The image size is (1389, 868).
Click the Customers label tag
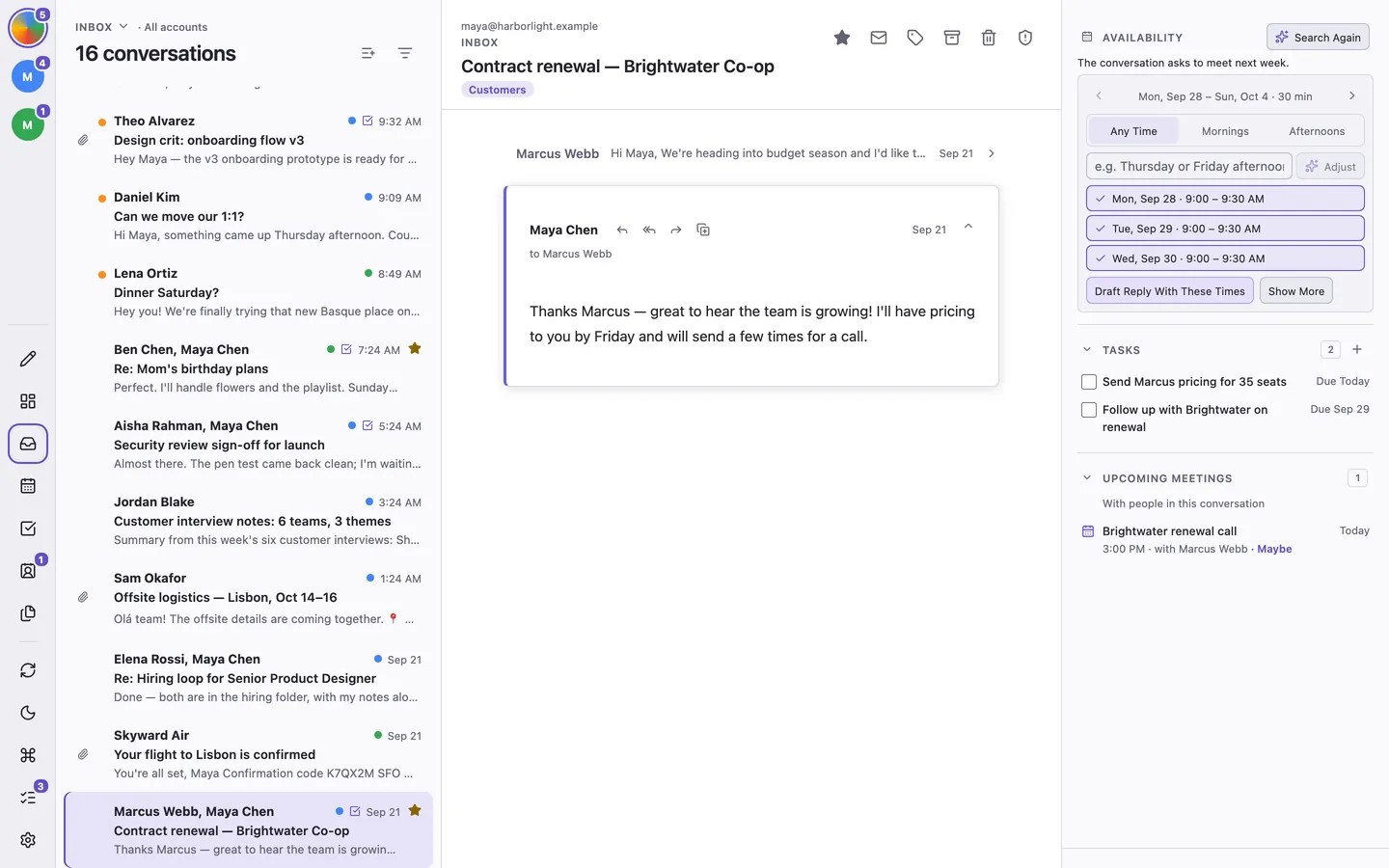(498, 90)
